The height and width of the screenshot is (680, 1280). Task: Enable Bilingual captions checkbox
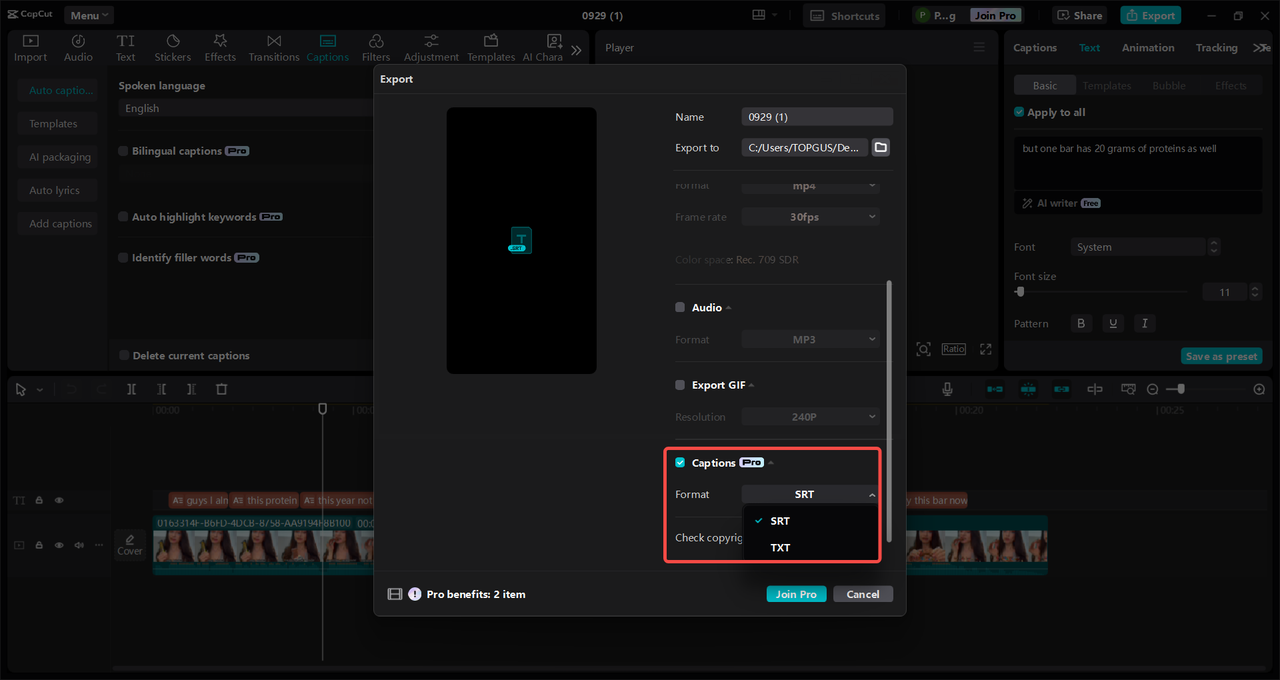click(123, 151)
